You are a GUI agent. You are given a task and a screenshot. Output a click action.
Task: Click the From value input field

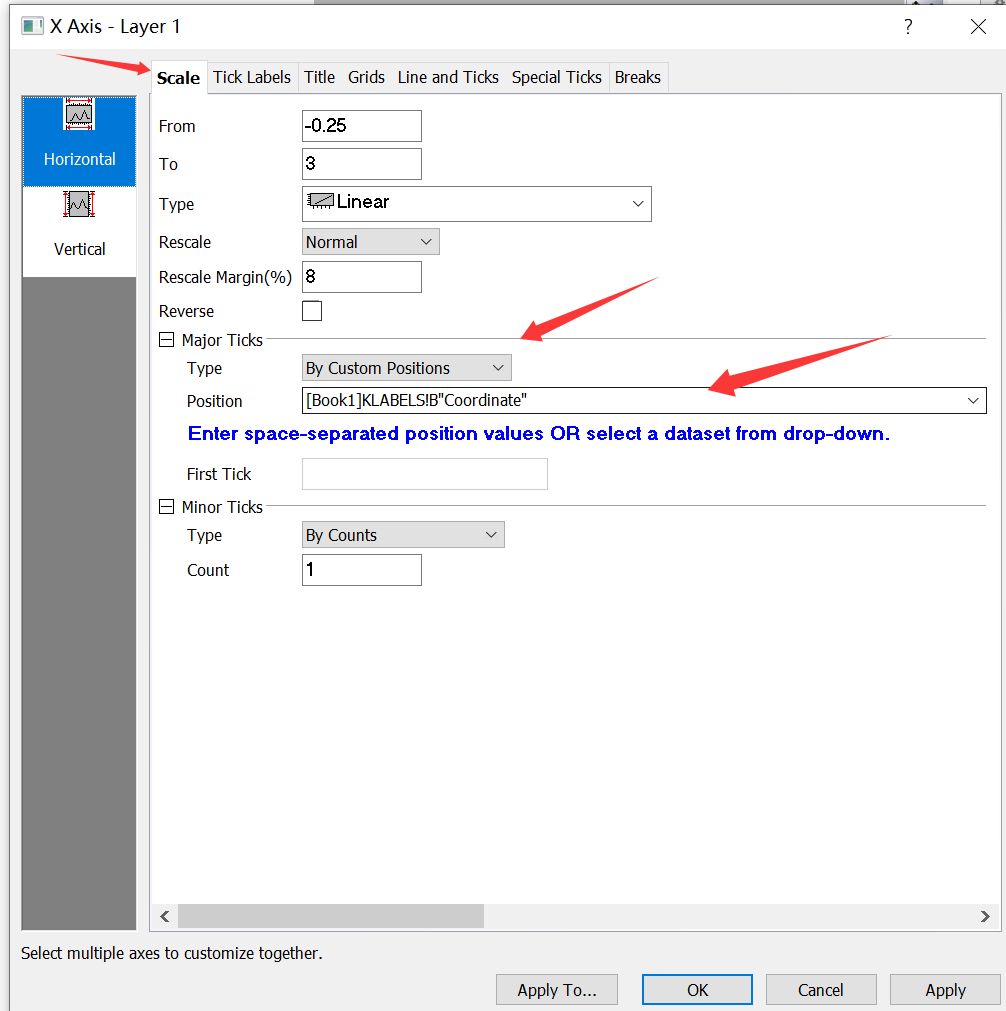(x=361, y=126)
